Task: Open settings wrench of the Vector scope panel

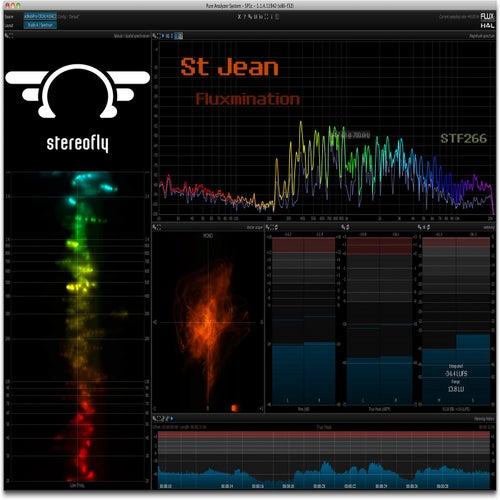Action: click(x=154, y=227)
